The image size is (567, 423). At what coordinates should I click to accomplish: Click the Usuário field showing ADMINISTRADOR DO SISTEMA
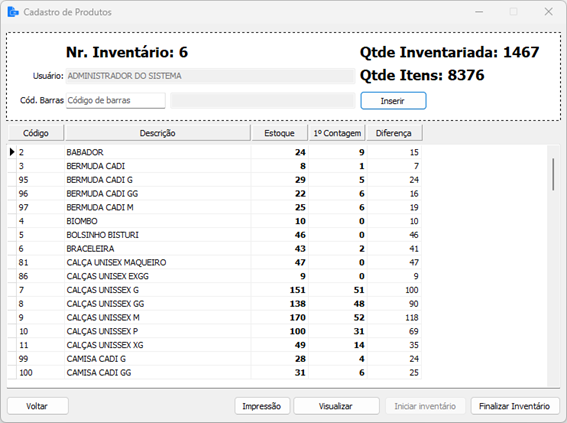click(210, 76)
